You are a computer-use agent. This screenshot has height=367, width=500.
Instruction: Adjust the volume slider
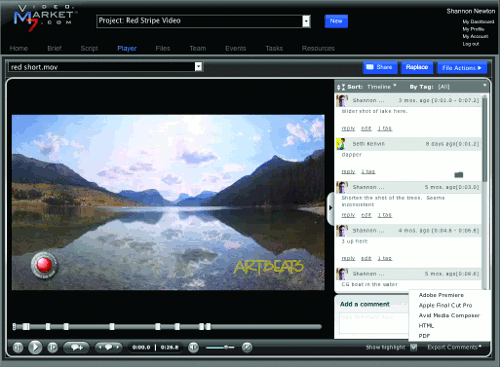coord(220,347)
